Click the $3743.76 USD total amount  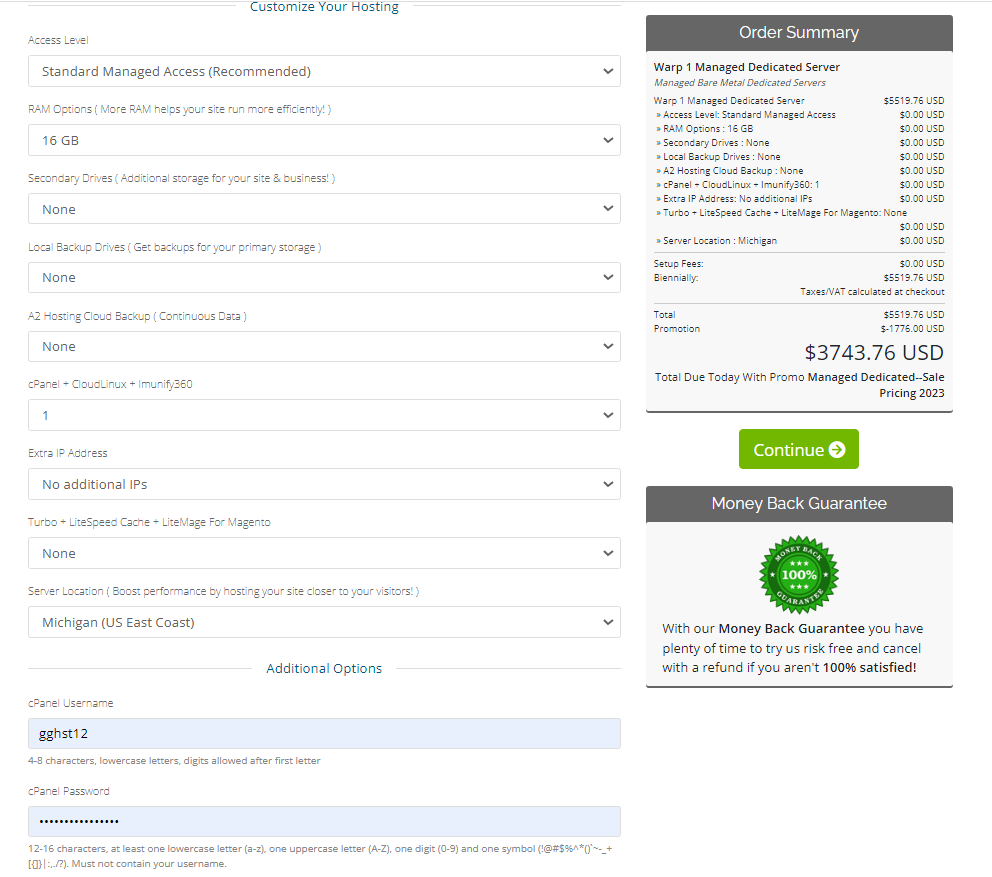tap(874, 352)
